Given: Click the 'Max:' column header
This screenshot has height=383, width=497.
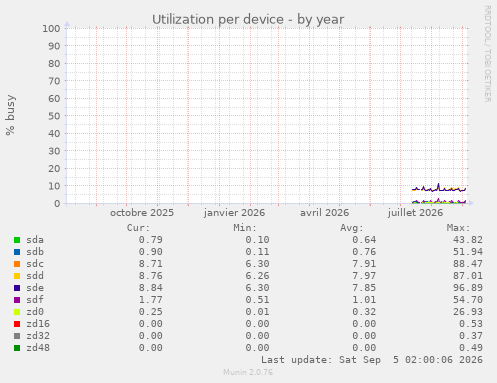Looking at the screenshot, I should (x=458, y=228).
